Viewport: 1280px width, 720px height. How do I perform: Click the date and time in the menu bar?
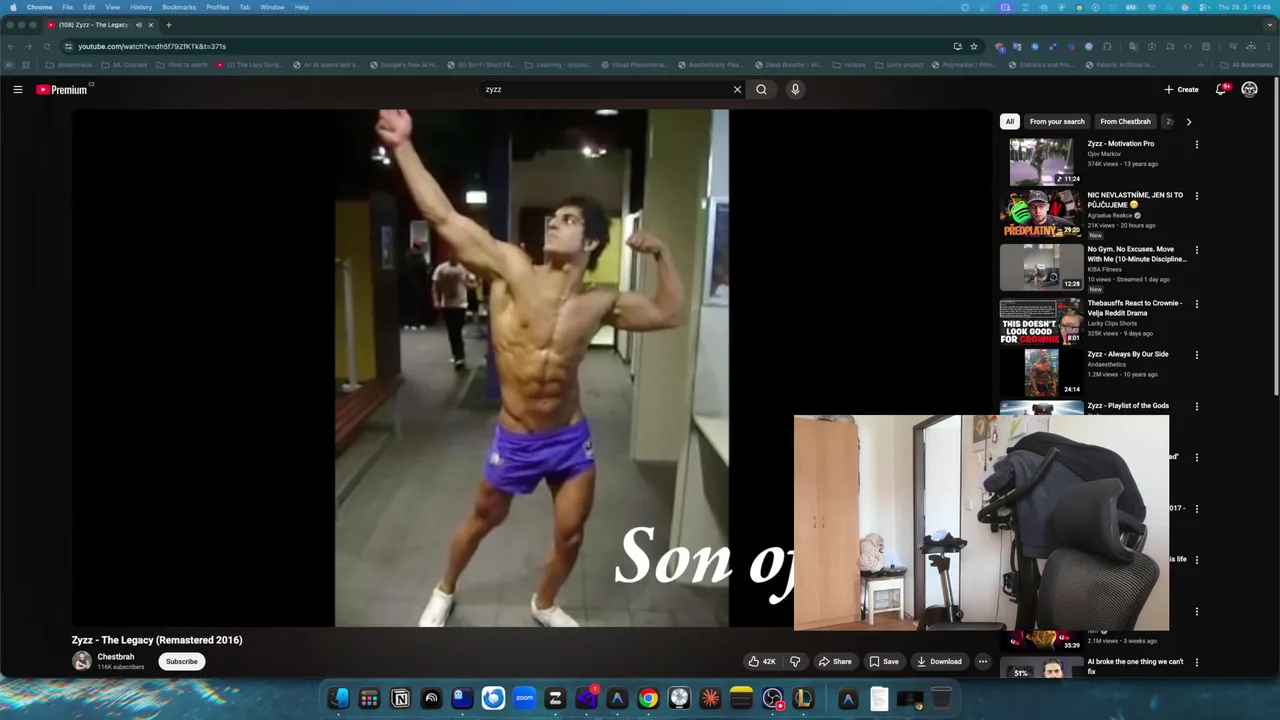pyautogui.click(x=1245, y=7)
